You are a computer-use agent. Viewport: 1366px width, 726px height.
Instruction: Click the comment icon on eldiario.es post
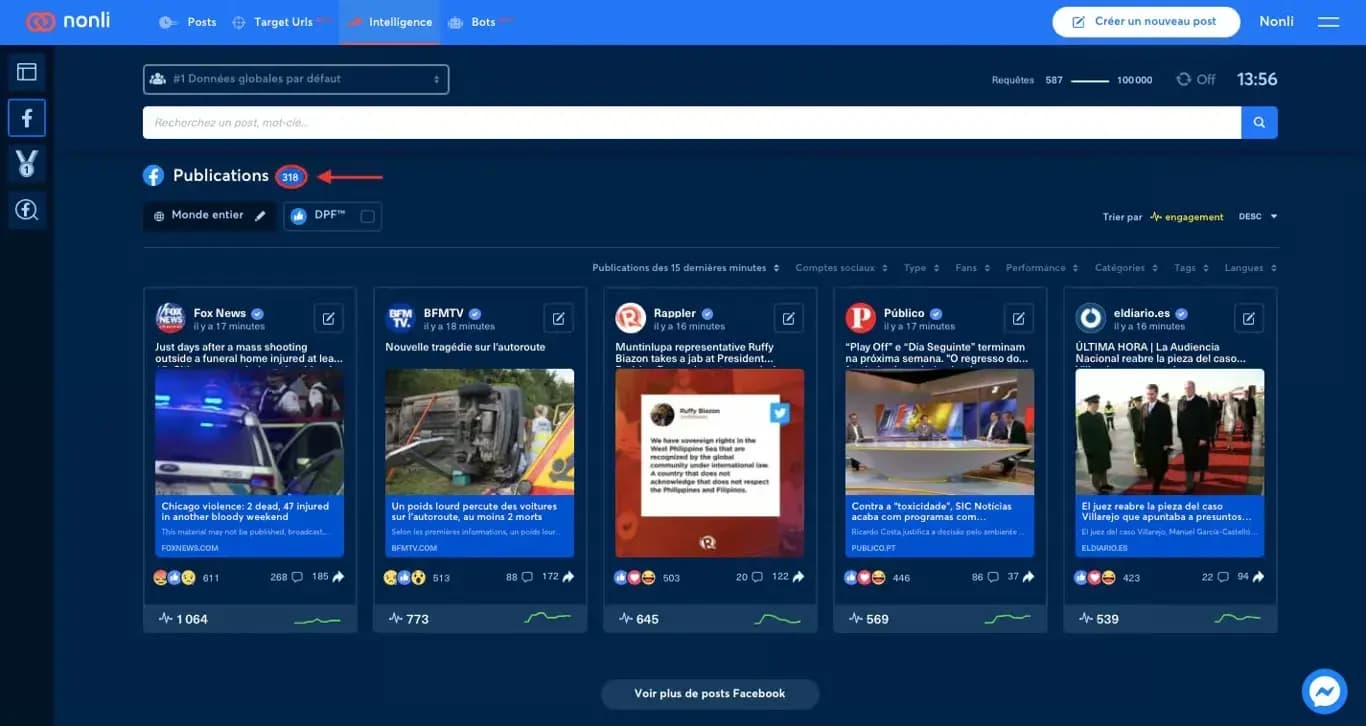pos(1222,577)
